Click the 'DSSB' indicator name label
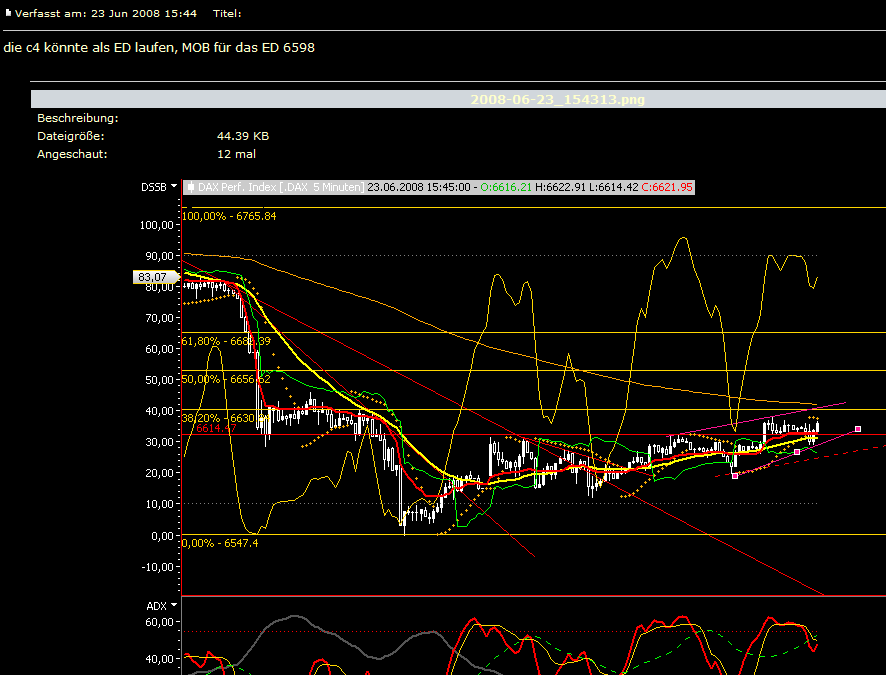Image resolution: width=886 pixels, height=675 pixels. (x=154, y=187)
